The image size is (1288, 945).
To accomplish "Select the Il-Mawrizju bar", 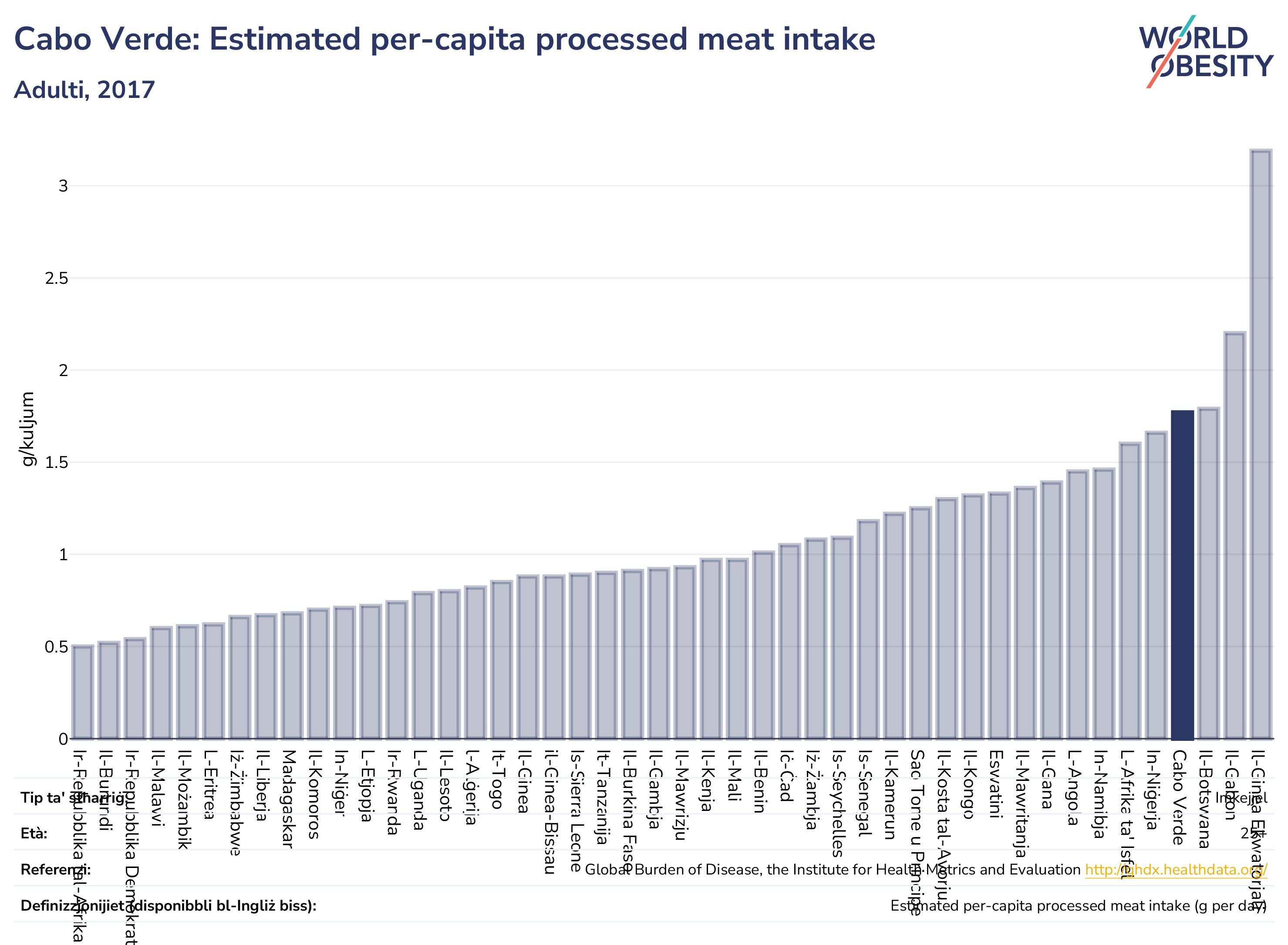I will pos(685,652).
